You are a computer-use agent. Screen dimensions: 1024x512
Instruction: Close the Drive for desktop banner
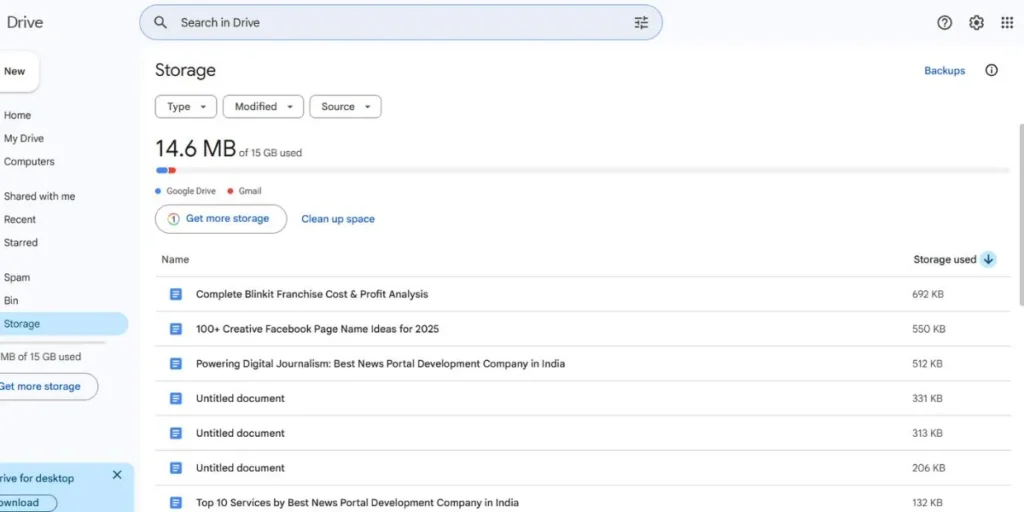pyautogui.click(x=117, y=475)
